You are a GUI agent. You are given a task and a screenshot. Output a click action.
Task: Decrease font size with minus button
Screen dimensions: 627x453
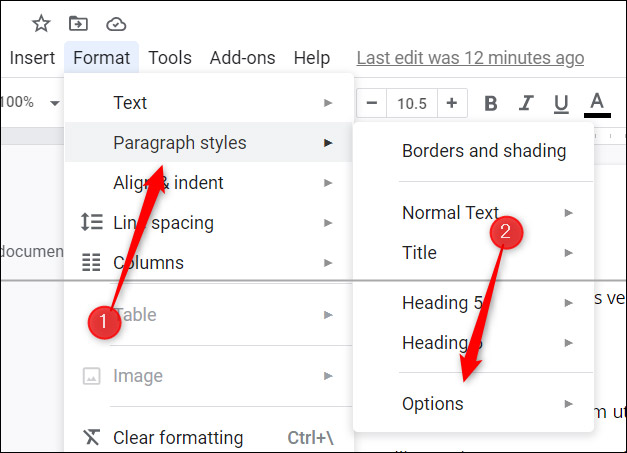tap(372, 103)
